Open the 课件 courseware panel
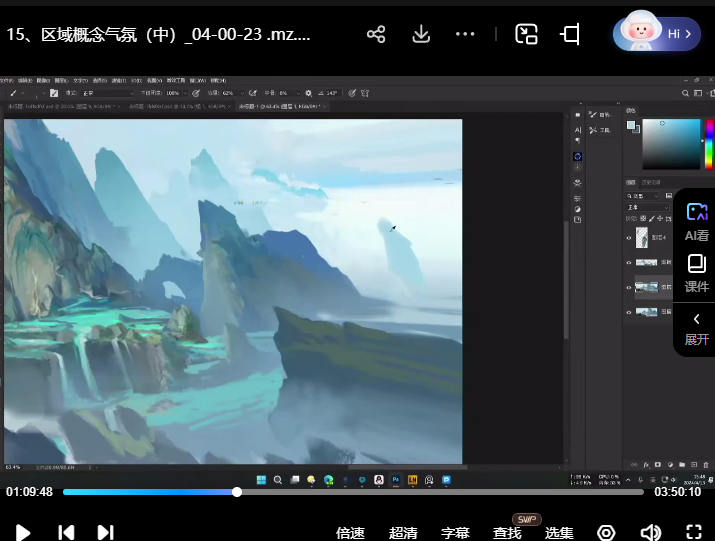The image size is (715, 541). coord(696,273)
